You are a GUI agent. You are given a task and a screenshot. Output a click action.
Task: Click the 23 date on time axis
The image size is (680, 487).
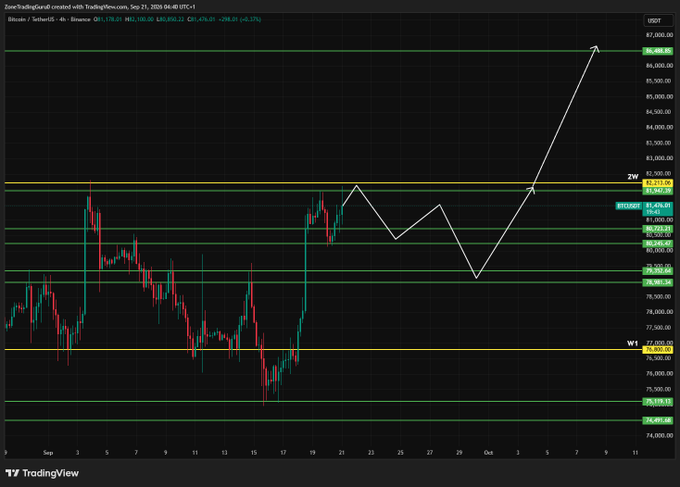coord(371,453)
